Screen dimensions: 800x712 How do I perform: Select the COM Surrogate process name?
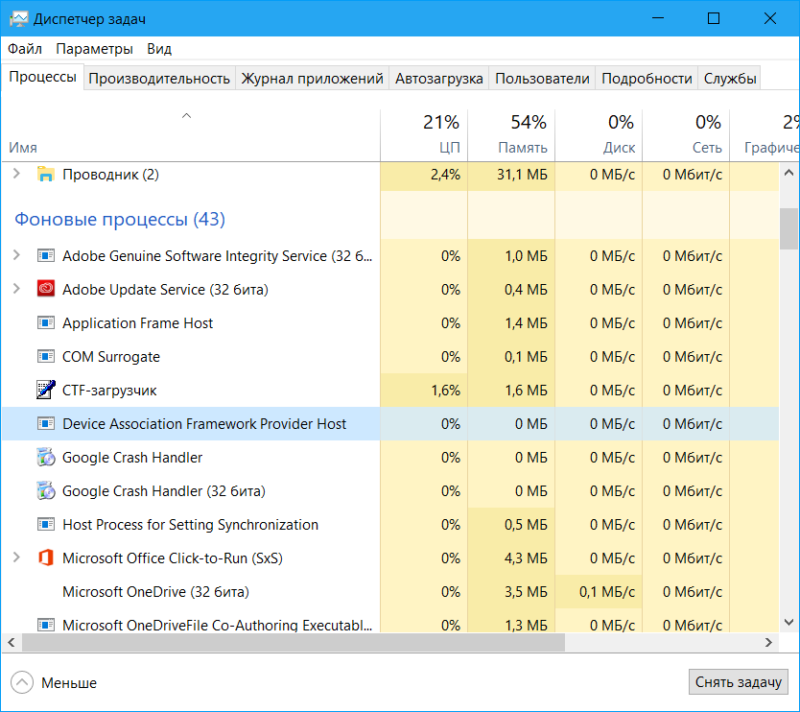(111, 357)
